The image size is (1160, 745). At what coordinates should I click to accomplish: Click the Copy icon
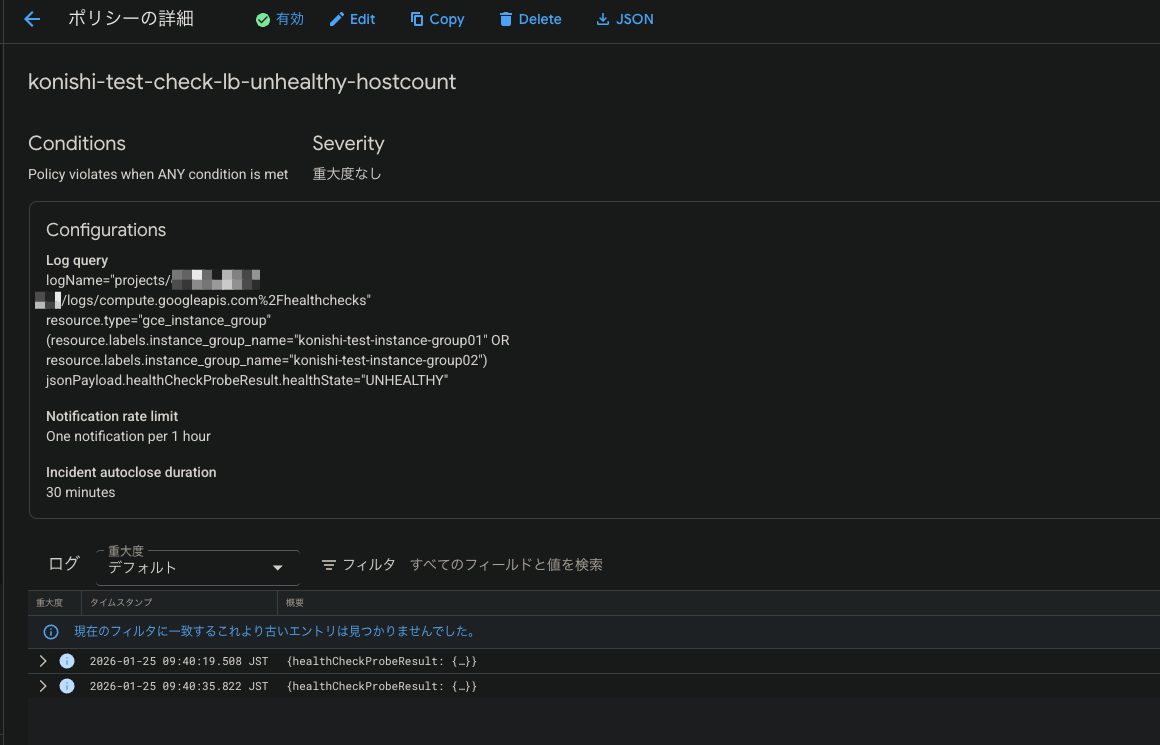(x=417, y=19)
